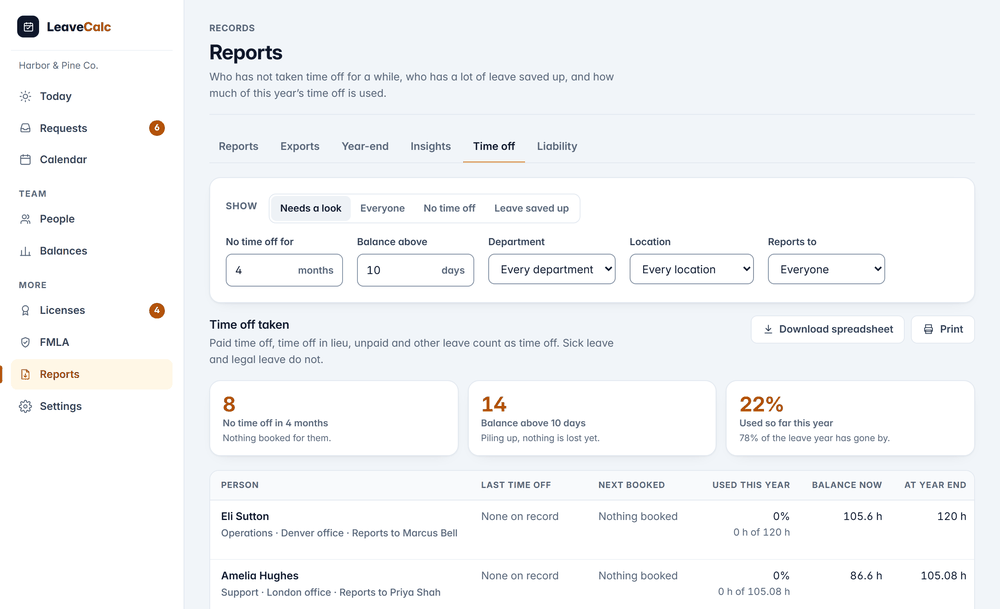
Task: Click the ribbon icon beside Licenses
Action: (x=25, y=311)
